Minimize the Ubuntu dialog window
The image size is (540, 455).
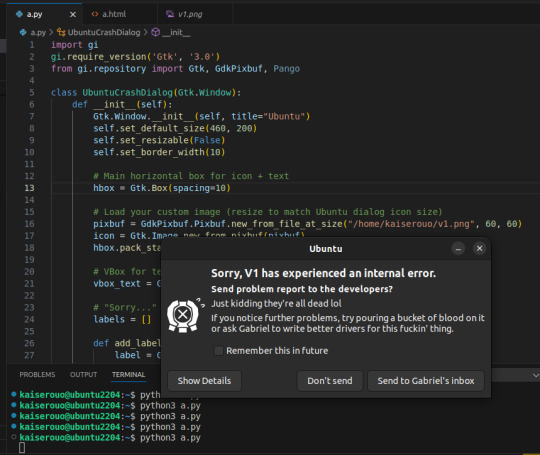coord(458,249)
